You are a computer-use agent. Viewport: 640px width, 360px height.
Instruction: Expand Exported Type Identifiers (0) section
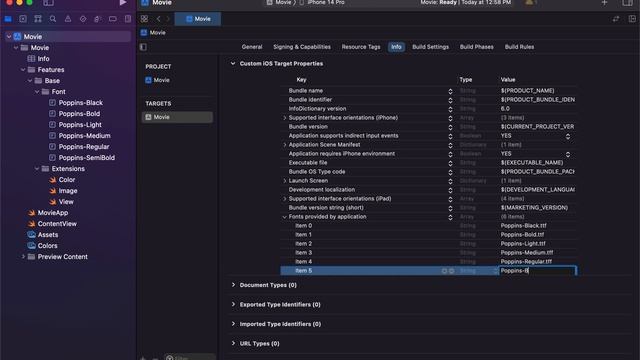[233, 304]
